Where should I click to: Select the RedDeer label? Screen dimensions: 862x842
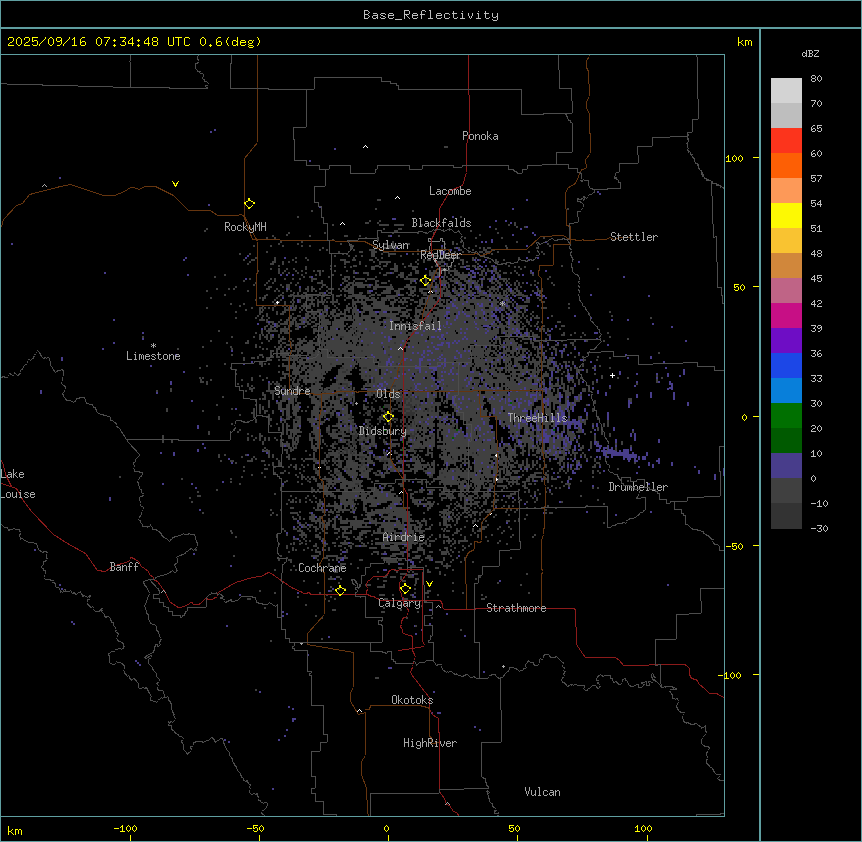pos(440,255)
